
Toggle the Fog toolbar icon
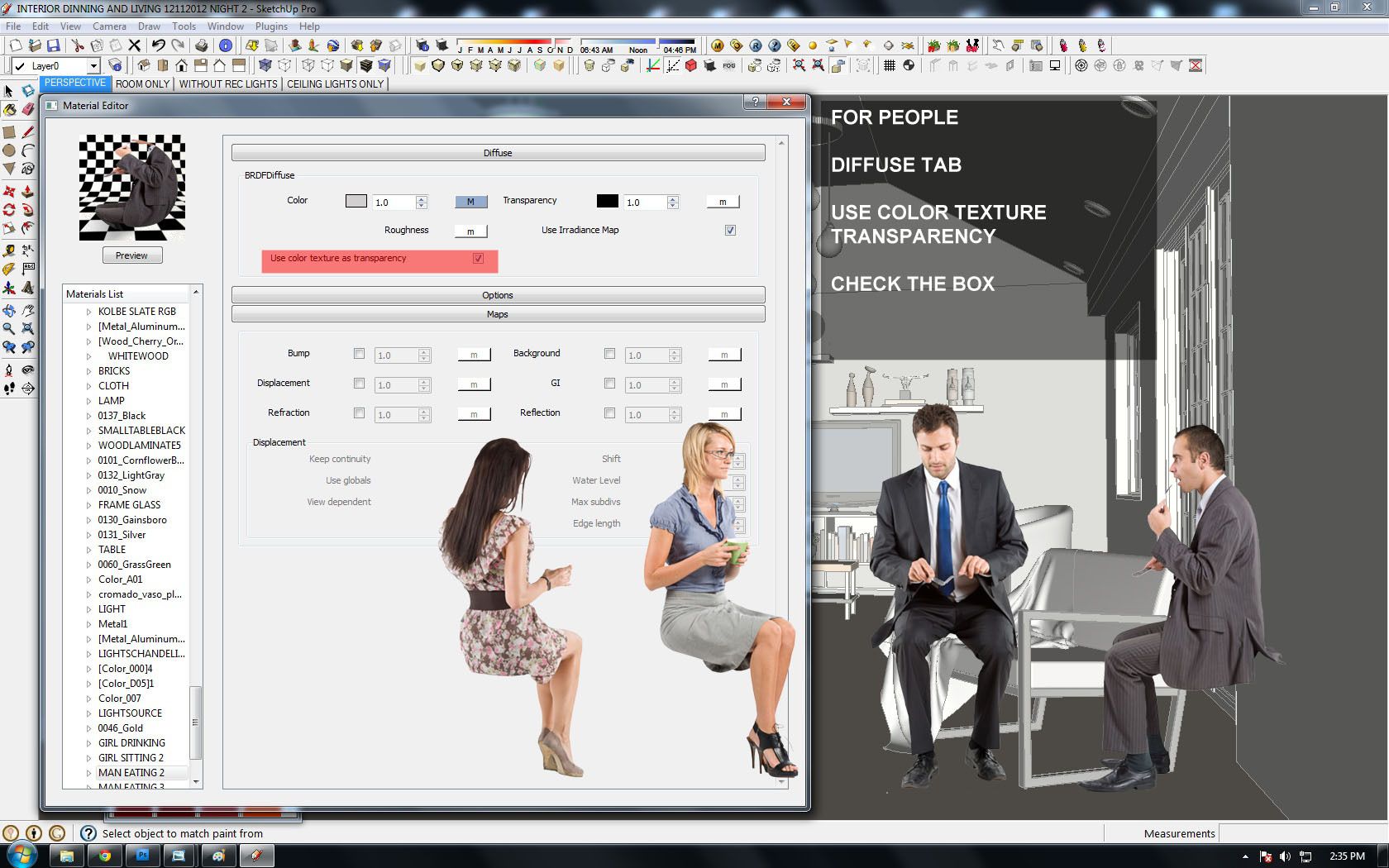(728, 66)
